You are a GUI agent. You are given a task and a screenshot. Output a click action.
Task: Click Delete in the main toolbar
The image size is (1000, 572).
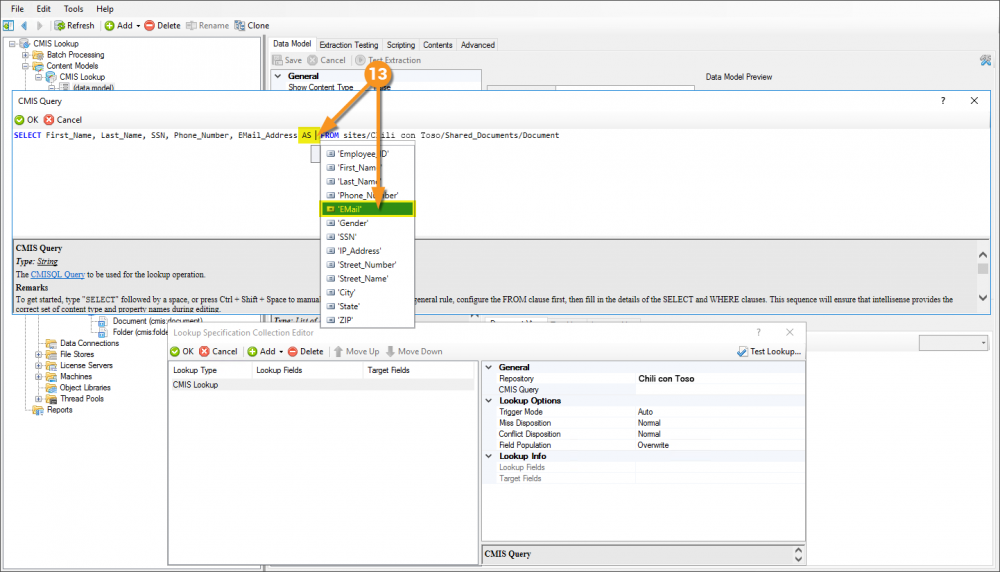click(x=163, y=26)
